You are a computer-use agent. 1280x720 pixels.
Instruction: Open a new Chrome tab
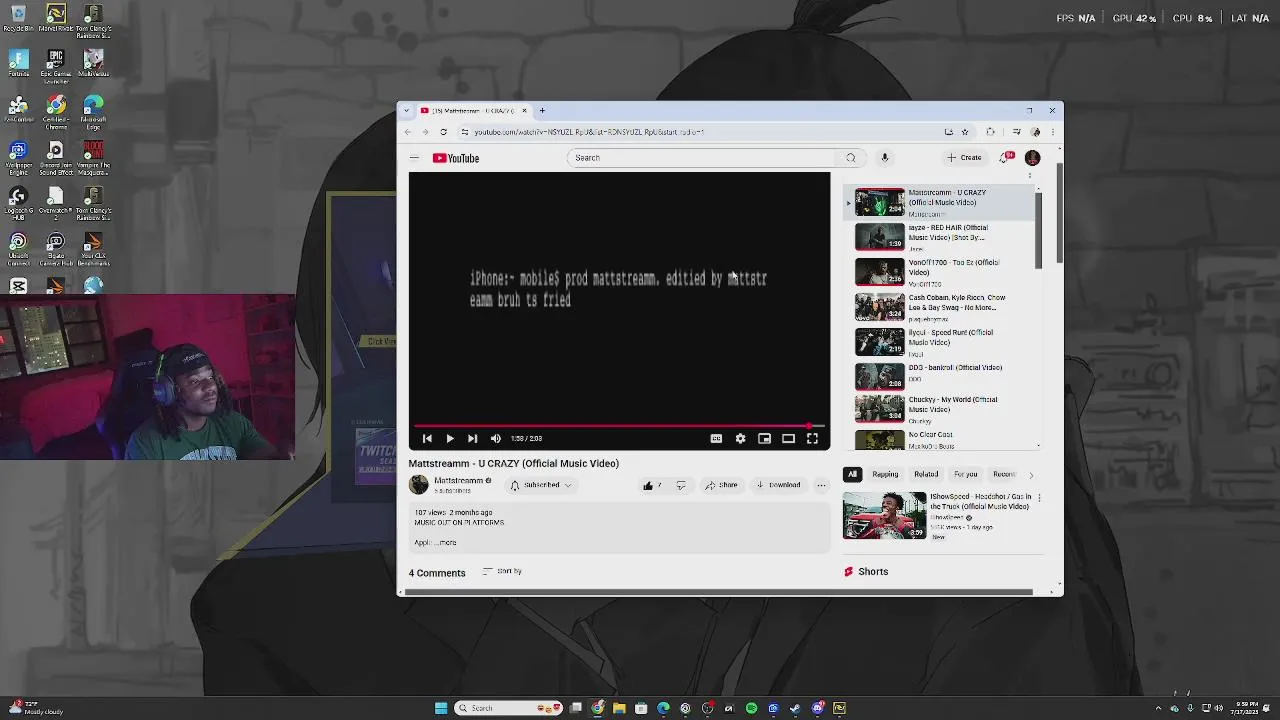[x=542, y=111]
